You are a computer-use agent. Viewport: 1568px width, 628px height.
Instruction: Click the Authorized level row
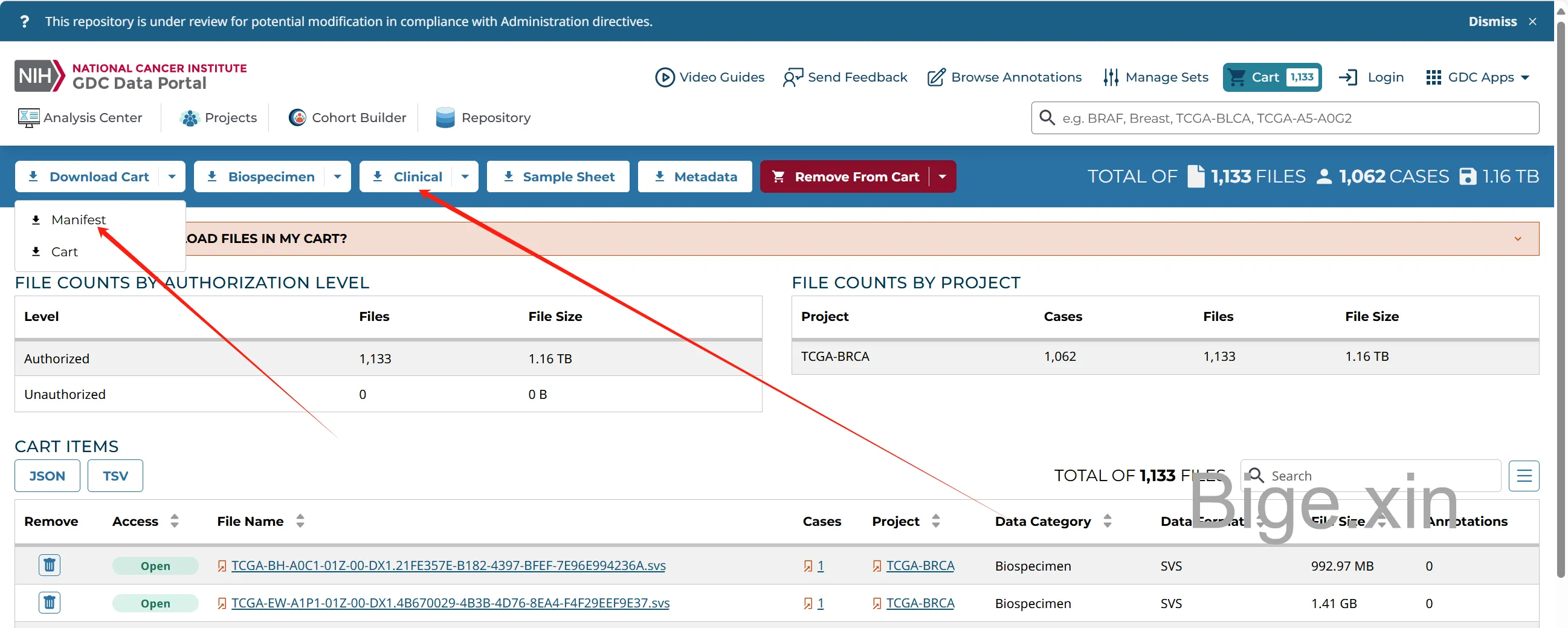point(389,358)
